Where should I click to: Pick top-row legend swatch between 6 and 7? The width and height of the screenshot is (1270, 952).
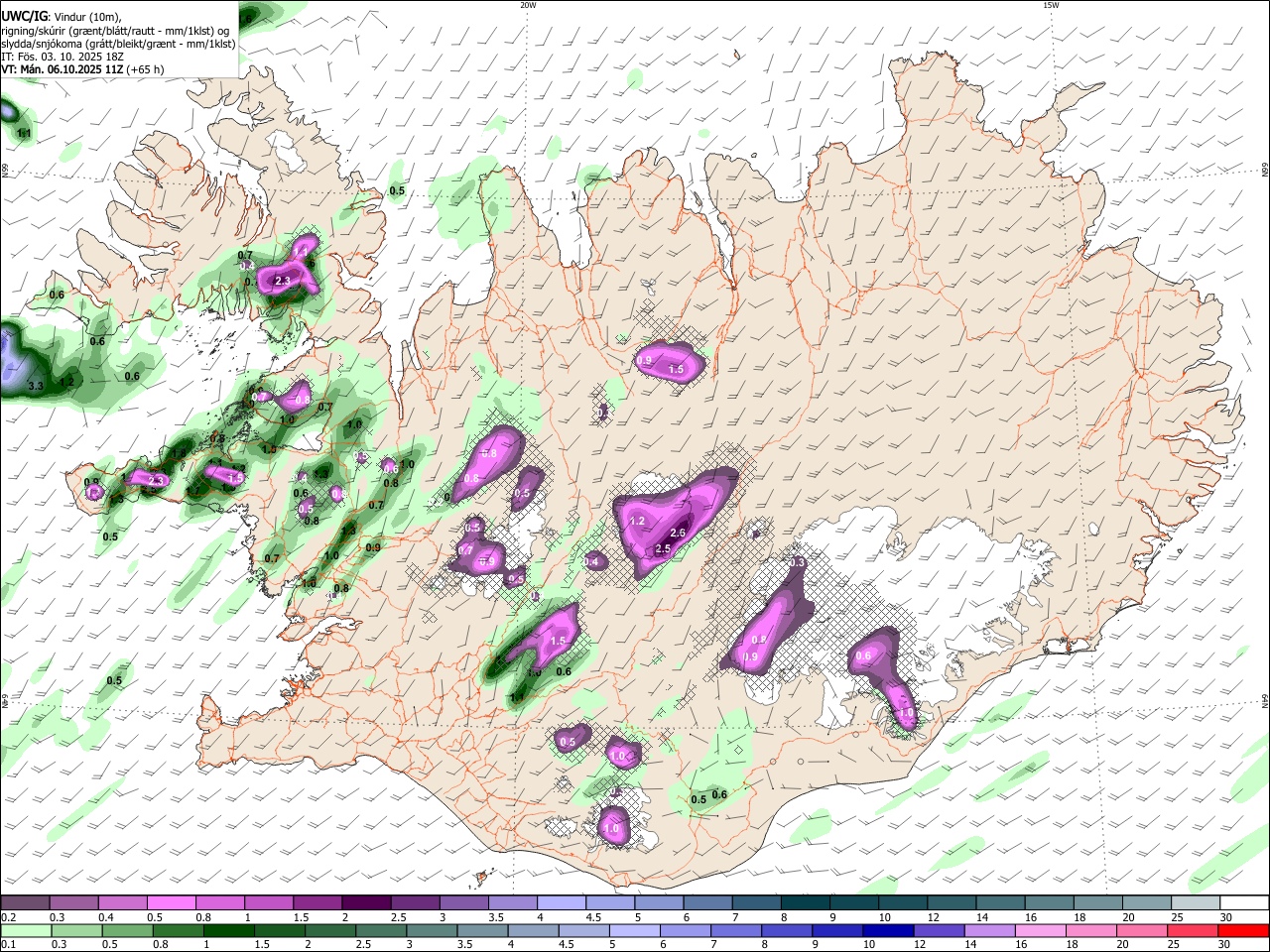[x=707, y=903]
